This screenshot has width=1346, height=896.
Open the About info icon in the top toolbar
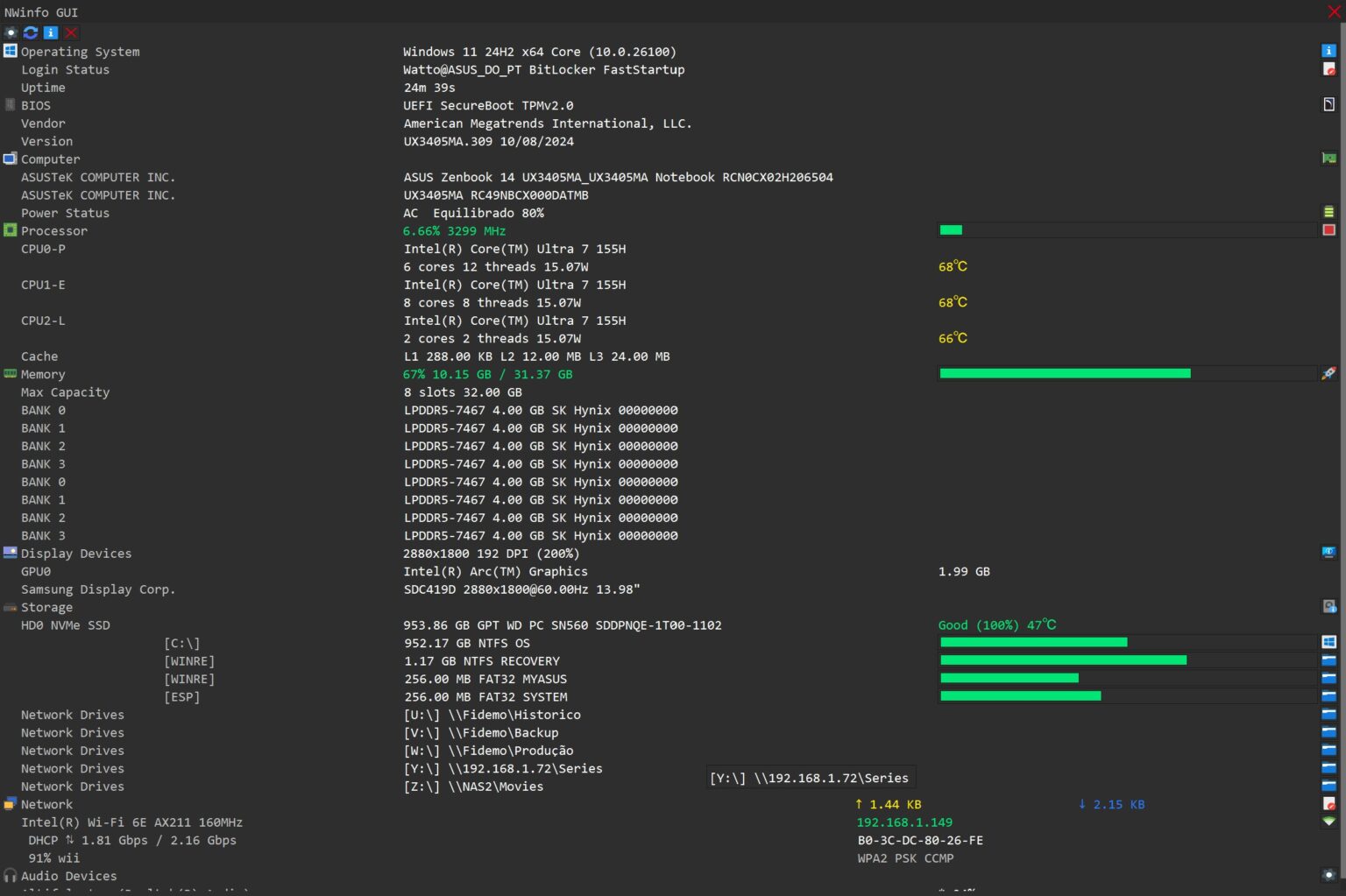pyautogui.click(x=51, y=32)
